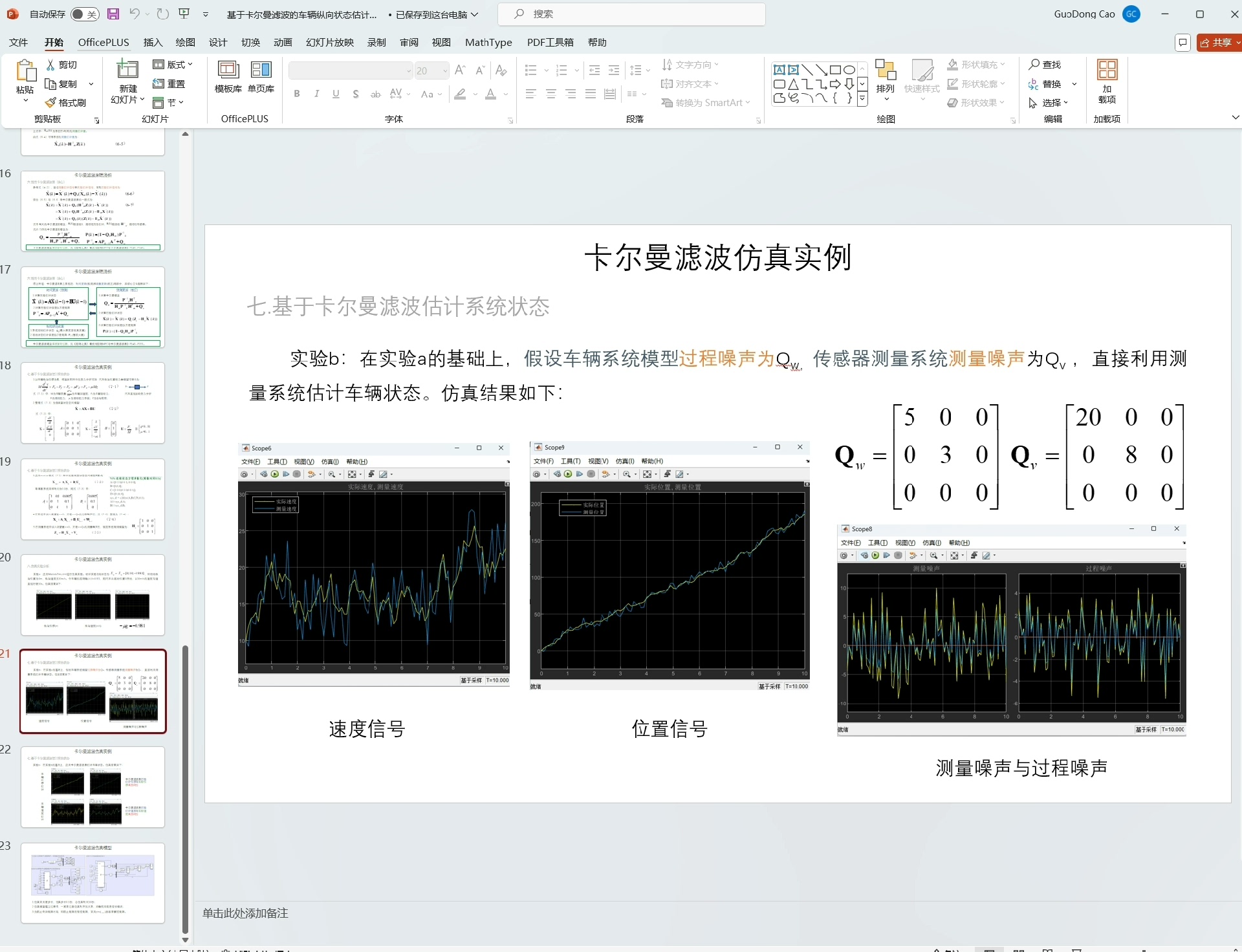Screen dimensions: 1242x952
Task: Start slideshow from beginning icon in title bar
Action: pos(184,14)
